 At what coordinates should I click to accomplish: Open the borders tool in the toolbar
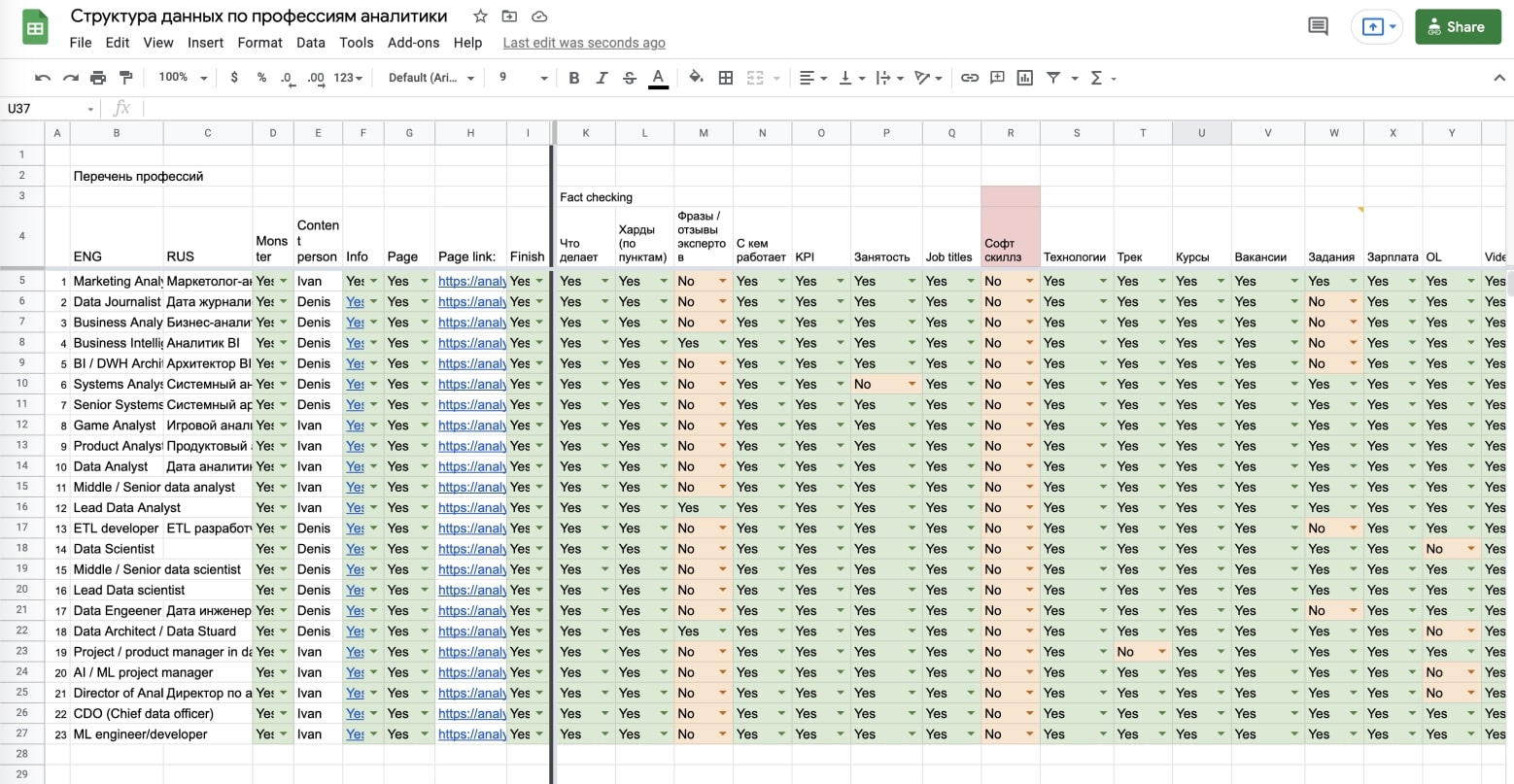pyautogui.click(x=725, y=78)
